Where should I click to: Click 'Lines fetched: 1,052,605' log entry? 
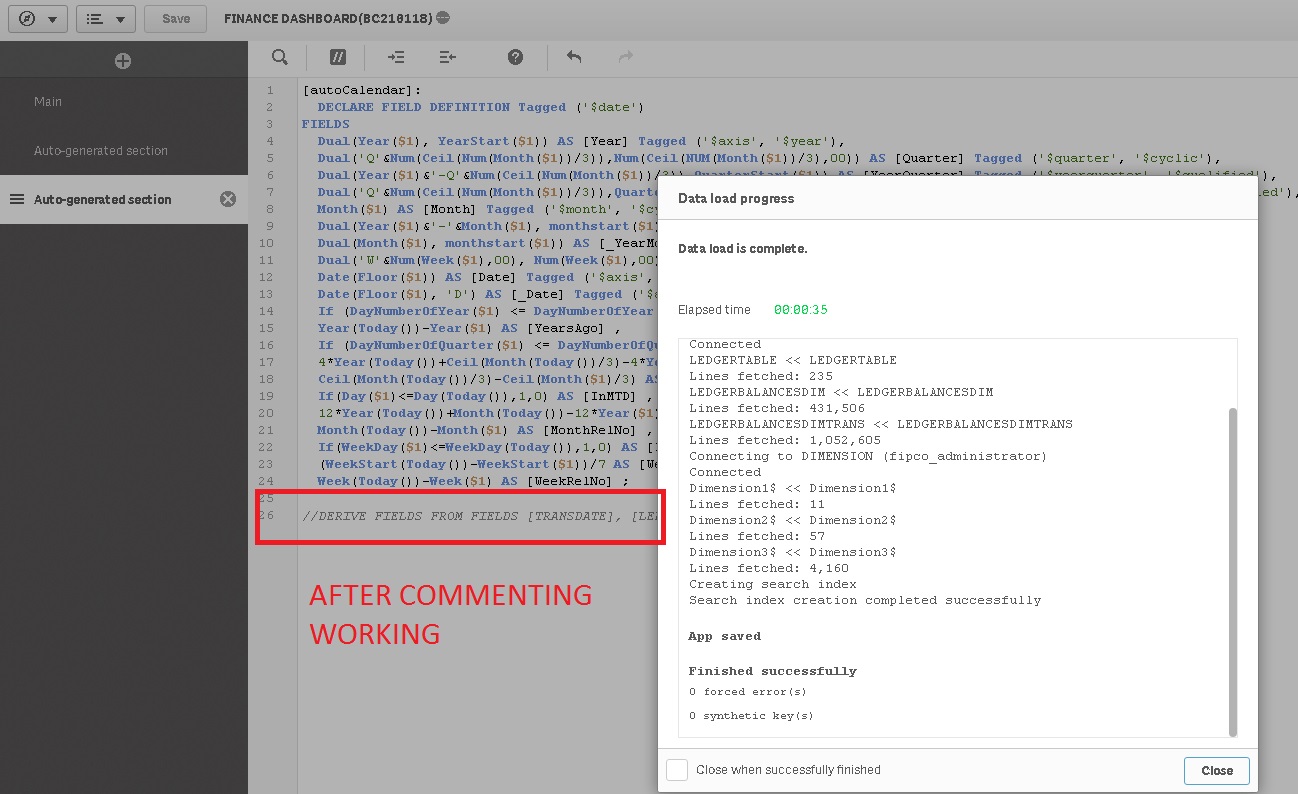coord(785,440)
